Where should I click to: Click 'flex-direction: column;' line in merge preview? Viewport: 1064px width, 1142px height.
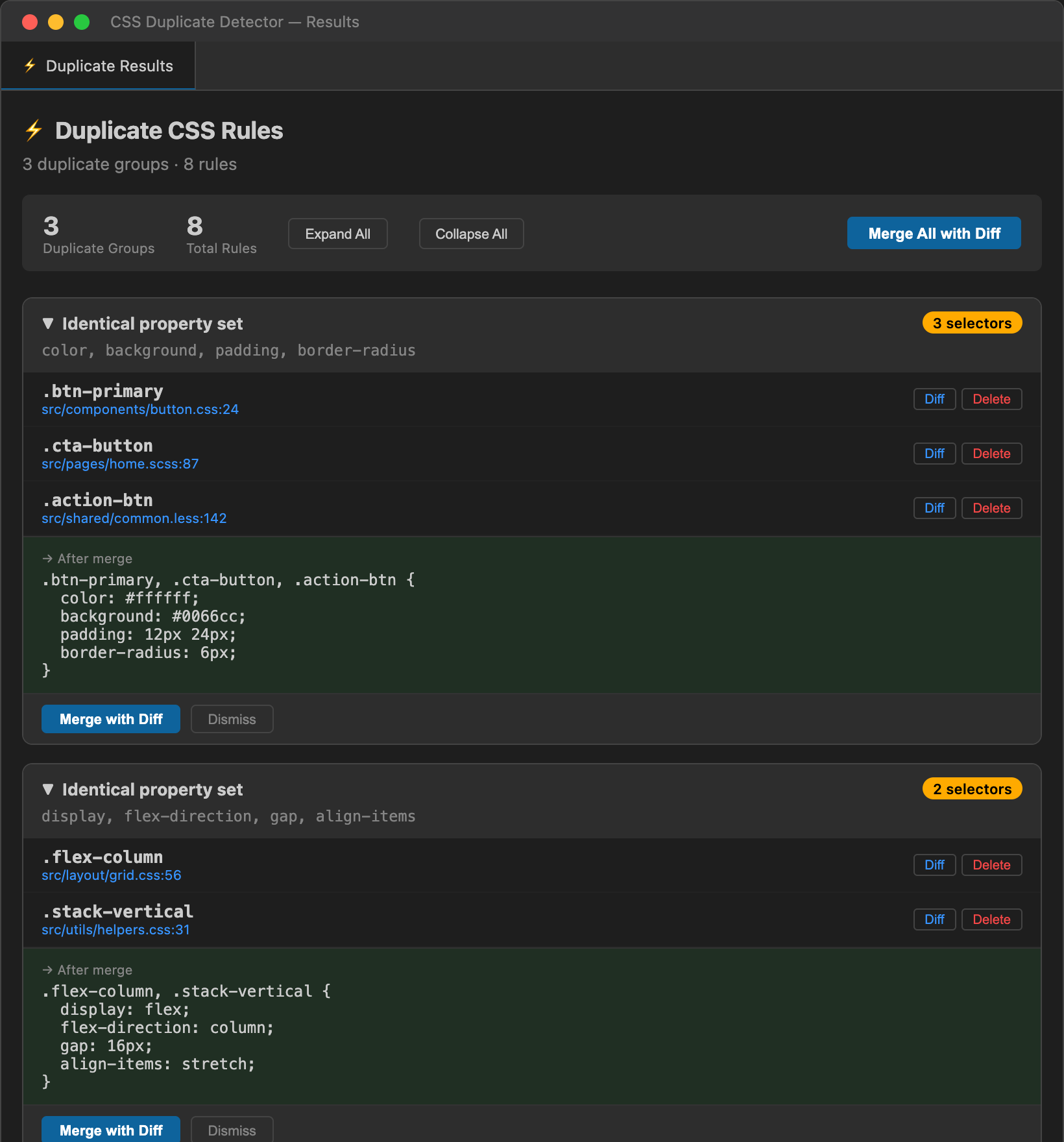tap(167, 1028)
